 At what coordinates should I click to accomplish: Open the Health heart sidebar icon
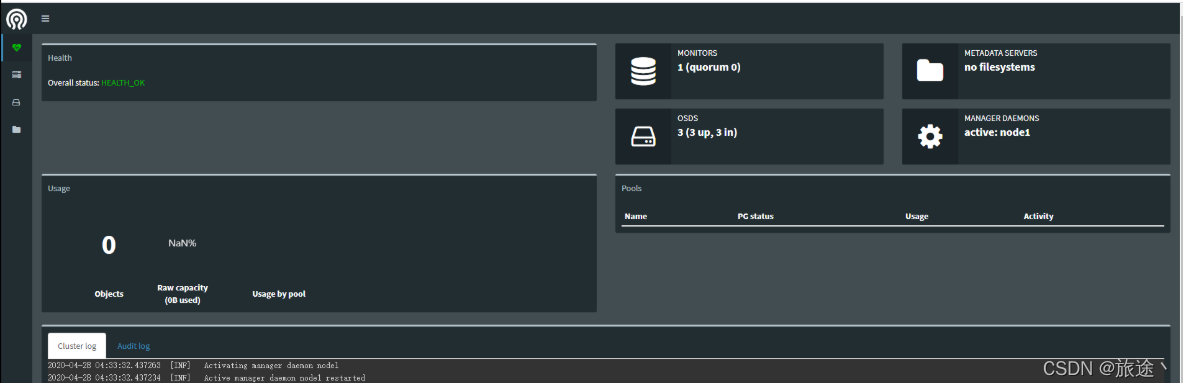point(17,48)
